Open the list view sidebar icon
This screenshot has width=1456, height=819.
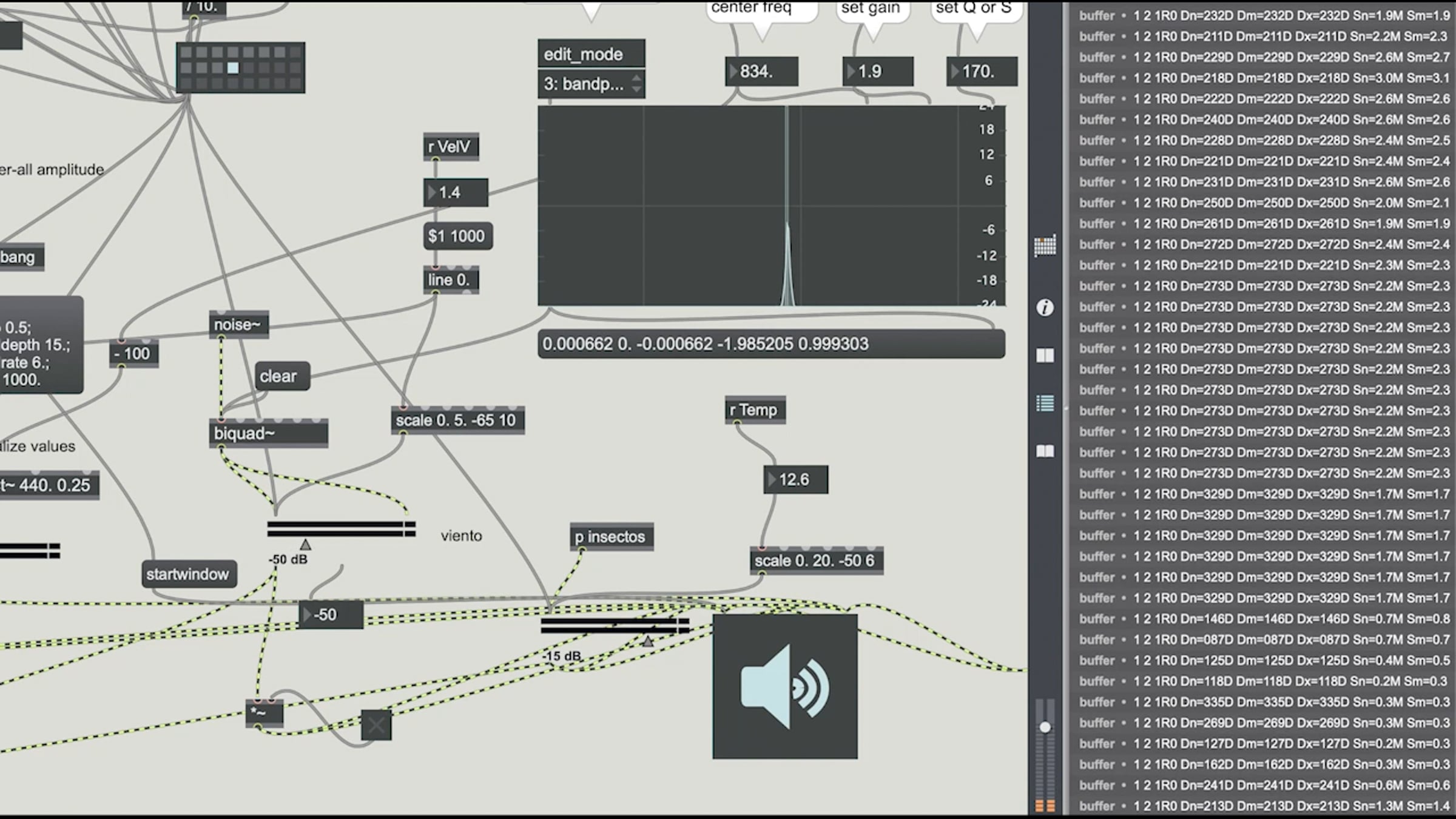[x=1045, y=403]
